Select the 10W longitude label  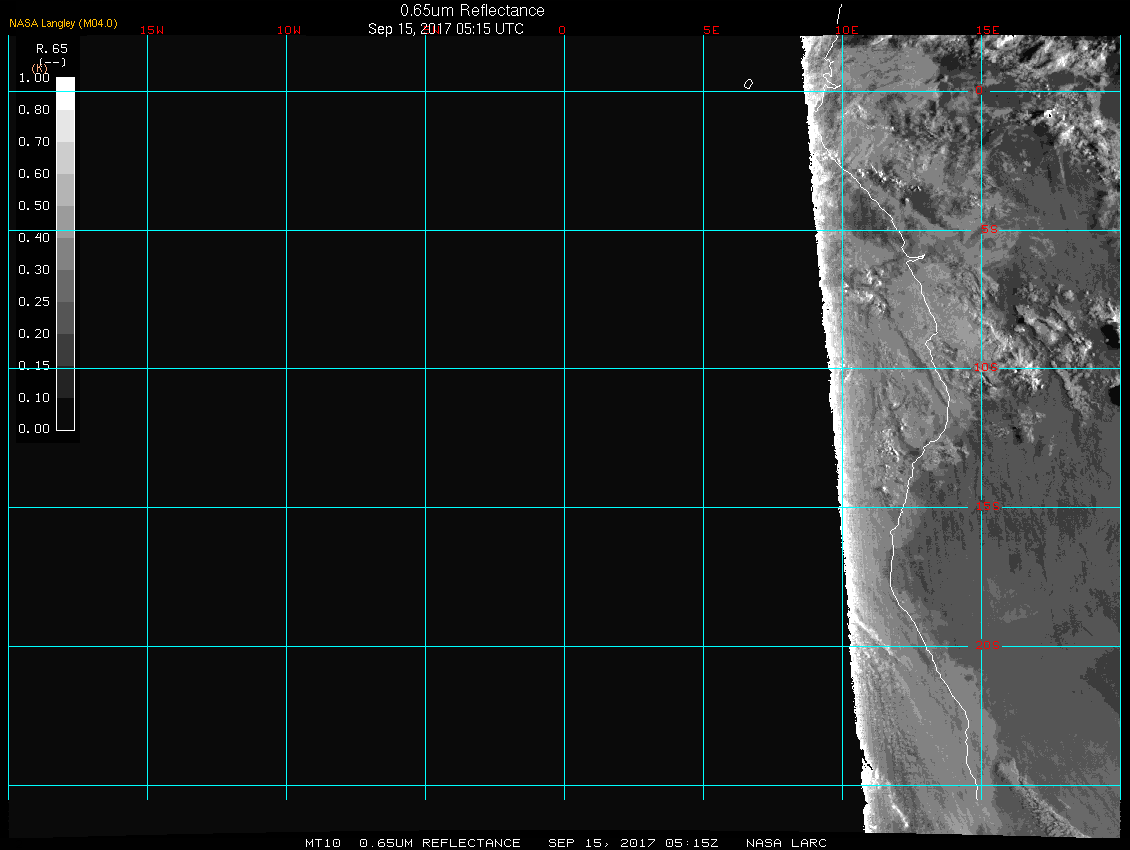pyautogui.click(x=289, y=30)
